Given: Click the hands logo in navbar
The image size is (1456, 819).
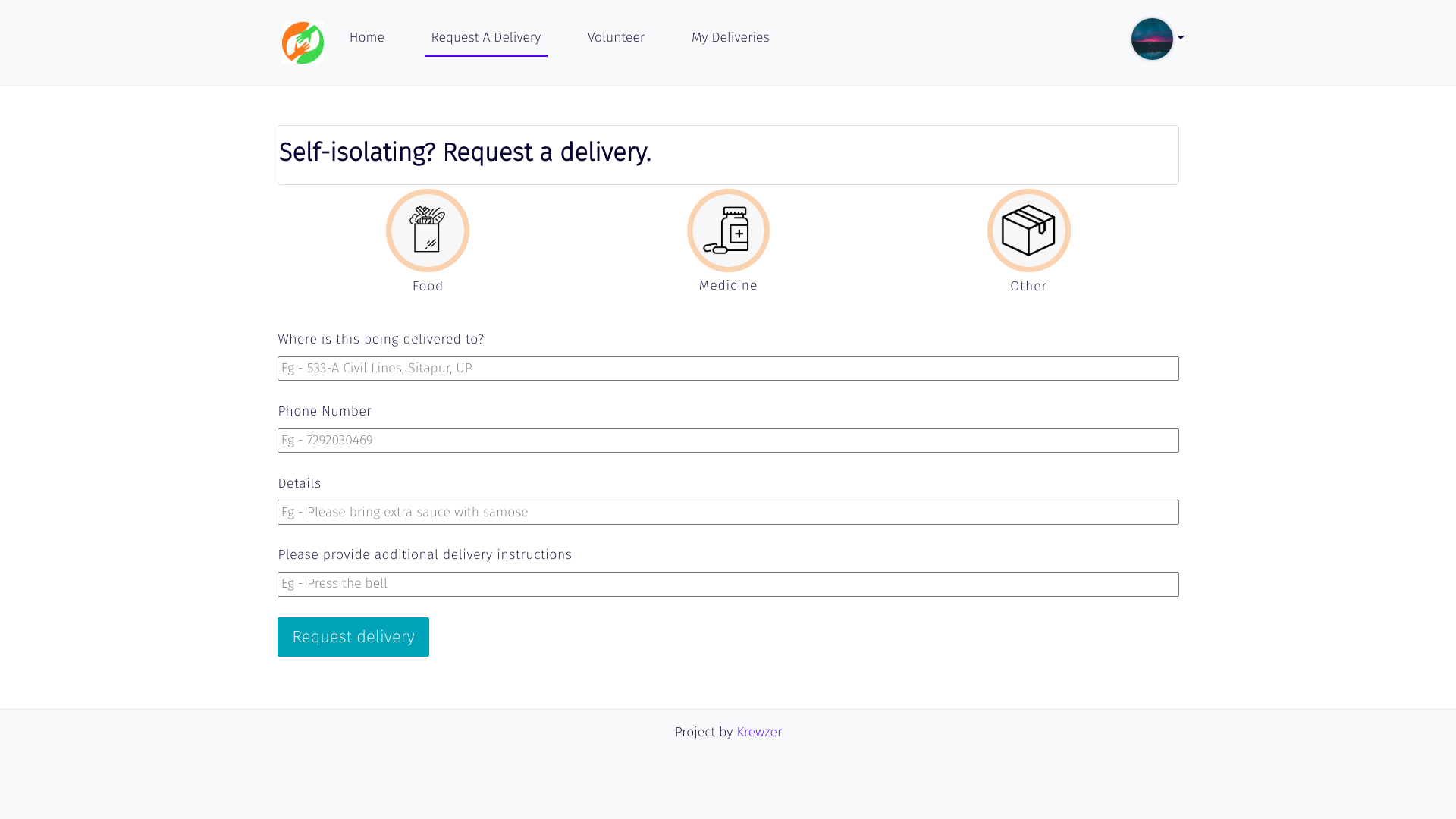Looking at the screenshot, I should click(x=303, y=42).
